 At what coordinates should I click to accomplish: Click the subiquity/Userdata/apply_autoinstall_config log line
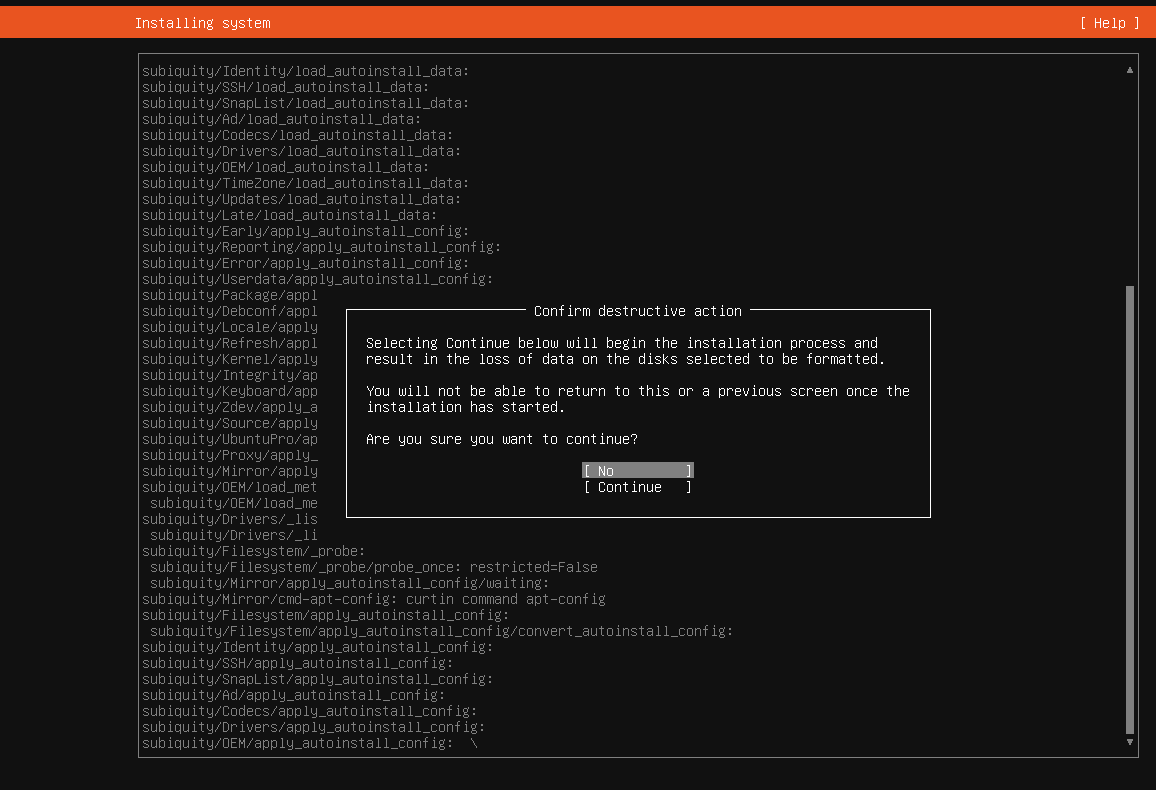317,279
